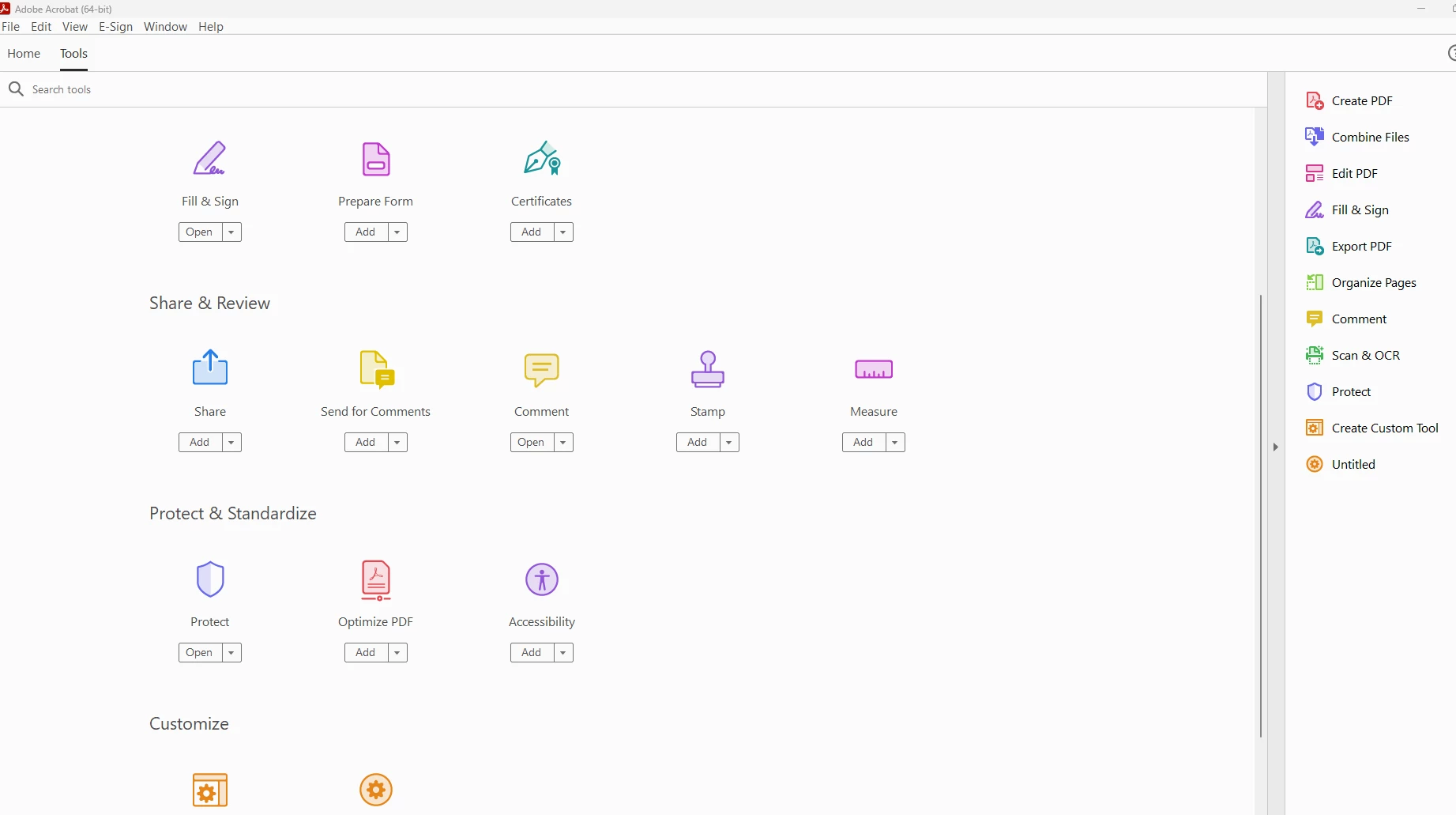Click Add button under Optimize PDF

[x=366, y=653]
